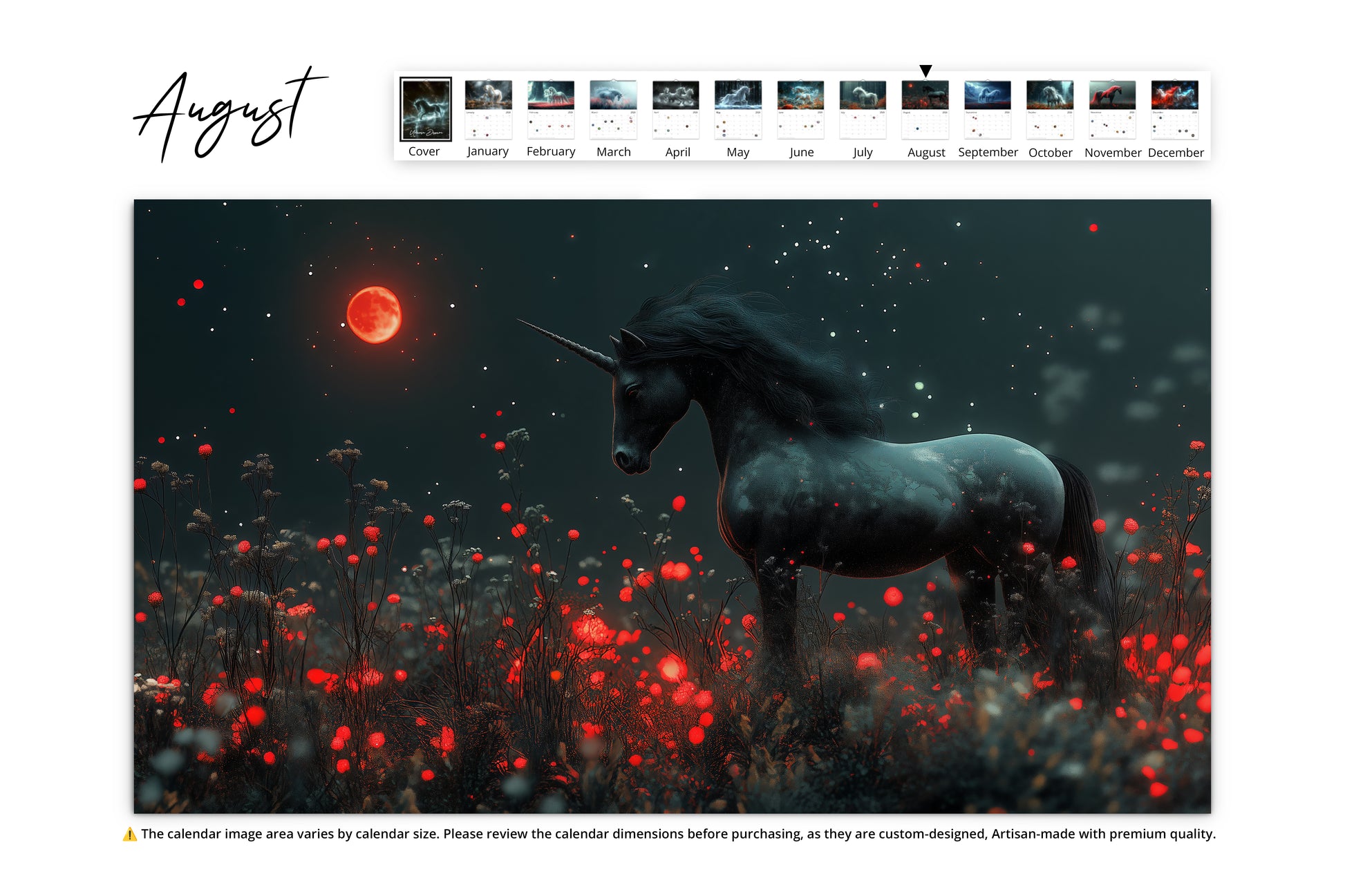Click the large black unicorn artwork
1345x896 pixels.
pos(672,506)
